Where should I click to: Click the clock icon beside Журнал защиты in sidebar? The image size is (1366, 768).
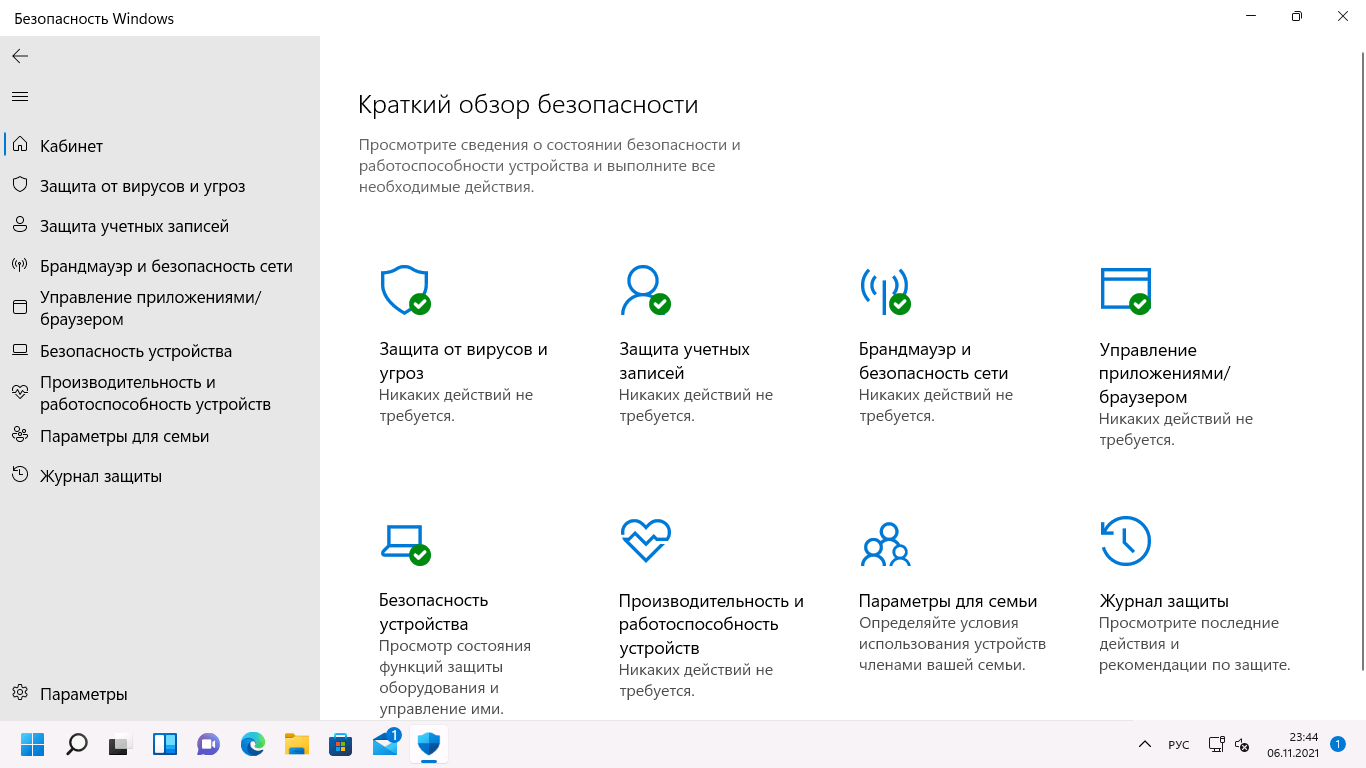click(x=19, y=475)
